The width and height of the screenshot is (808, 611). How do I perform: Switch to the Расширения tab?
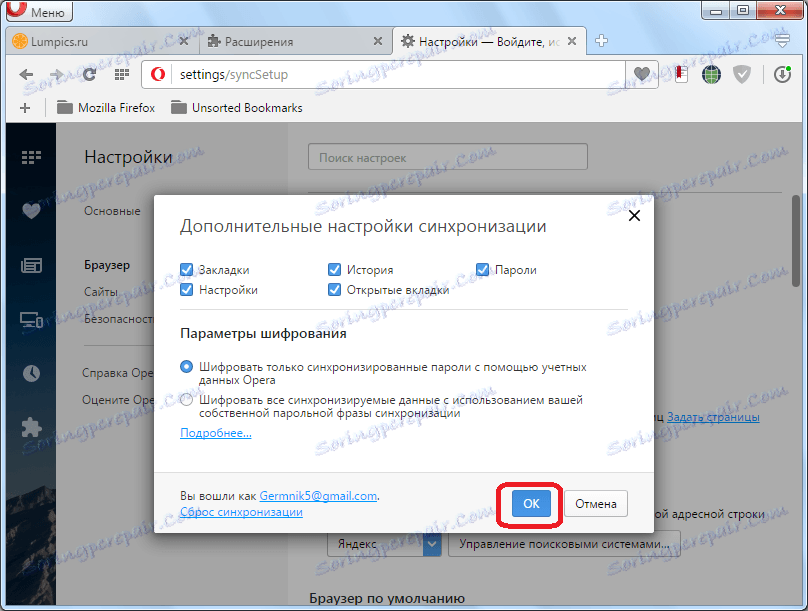point(295,41)
